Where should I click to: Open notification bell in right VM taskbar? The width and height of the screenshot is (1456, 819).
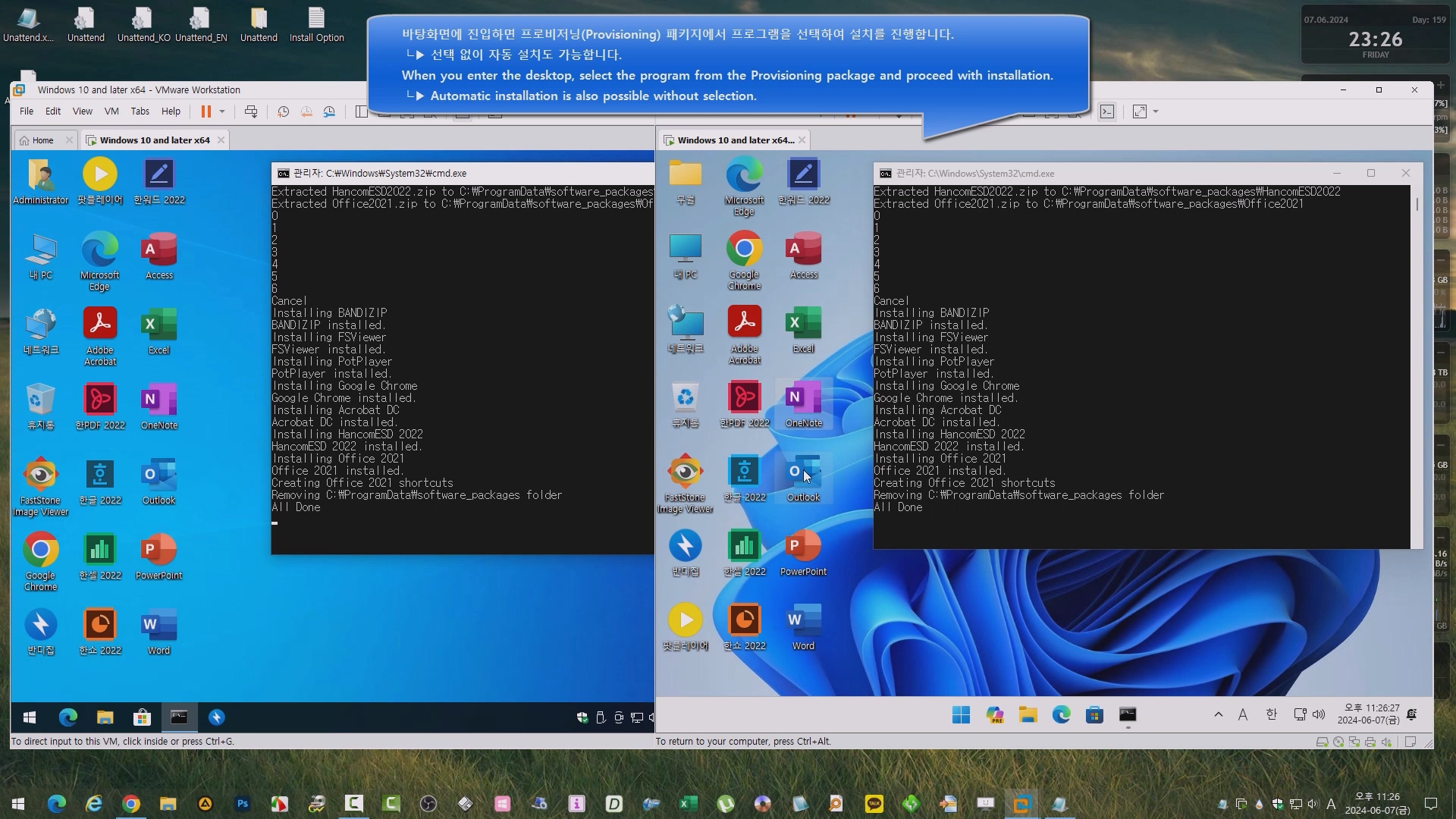coord(1412,714)
